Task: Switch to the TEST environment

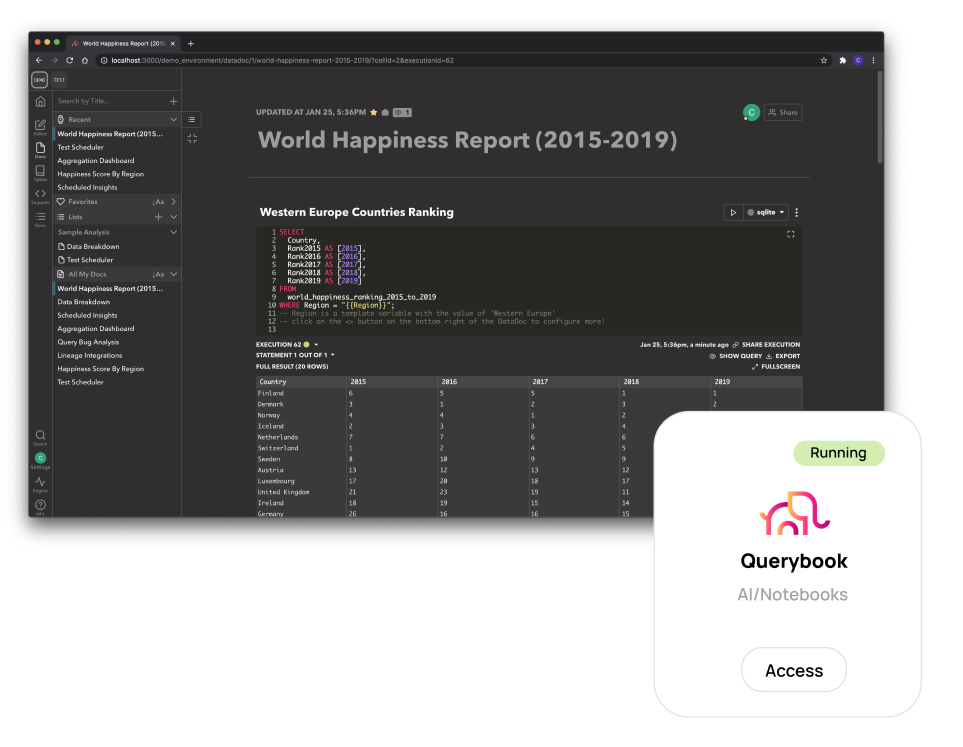Action: coord(59,80)
